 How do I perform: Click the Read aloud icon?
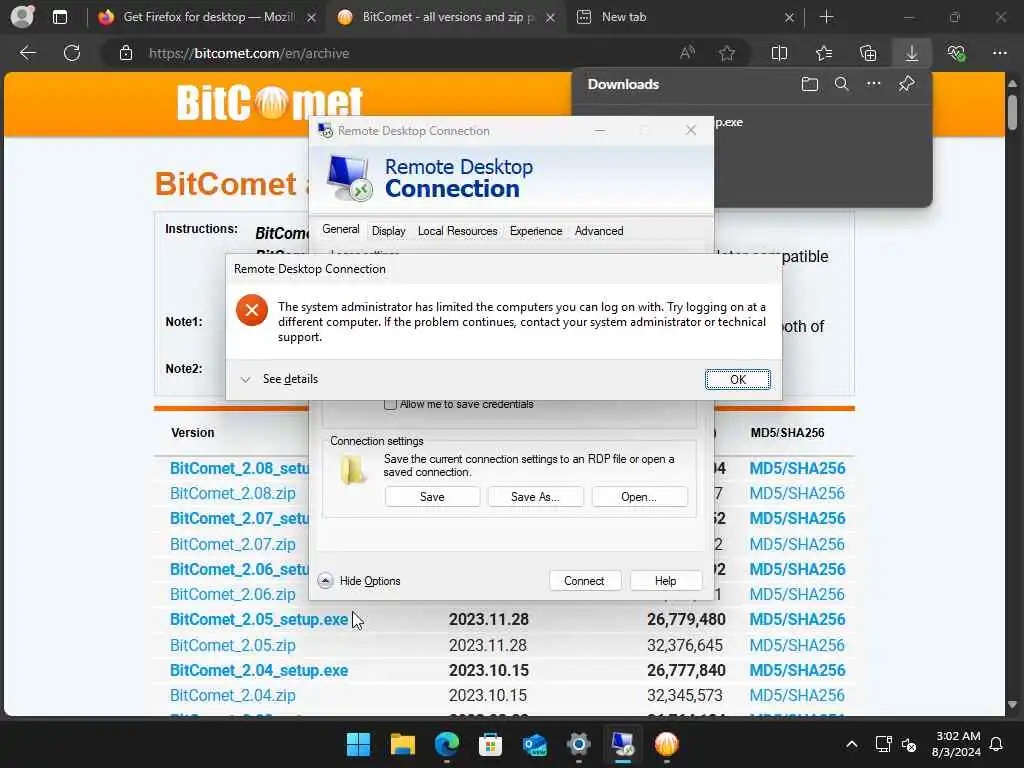pyautogui.click(x=687, y=53)
